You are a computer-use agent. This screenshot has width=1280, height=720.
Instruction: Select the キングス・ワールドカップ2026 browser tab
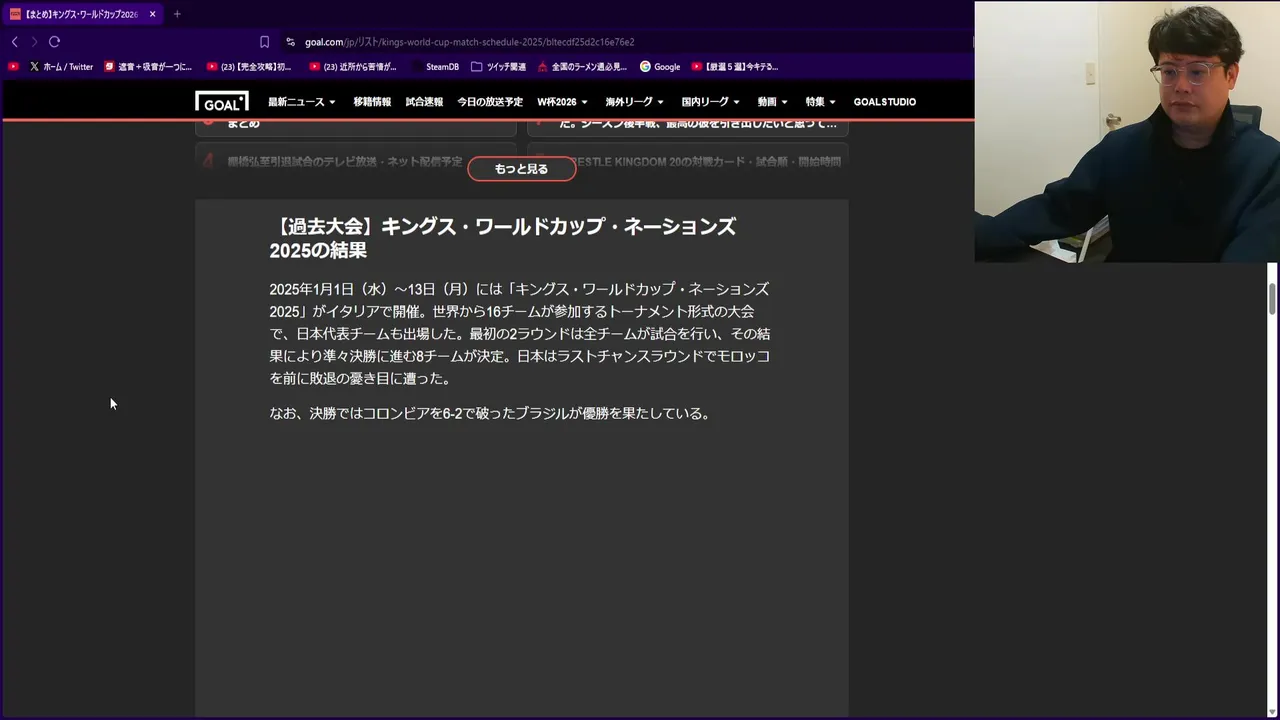[82, 14]
